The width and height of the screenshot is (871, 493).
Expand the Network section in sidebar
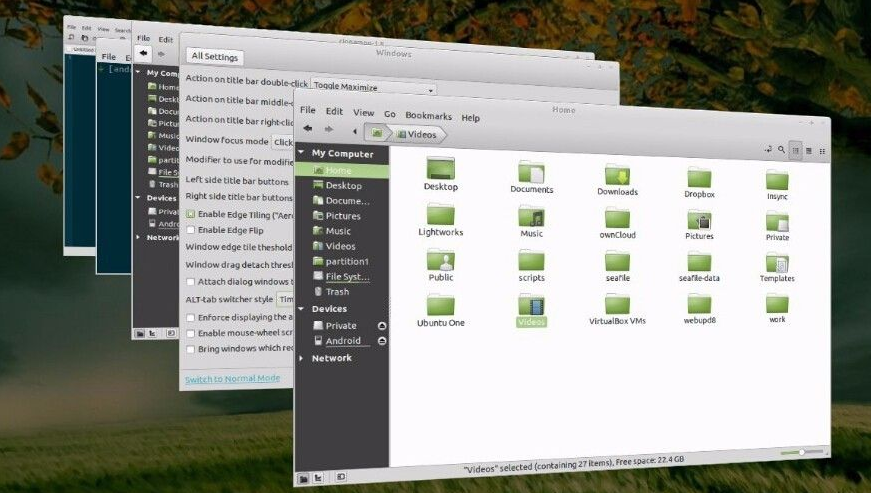coord(302,358)
